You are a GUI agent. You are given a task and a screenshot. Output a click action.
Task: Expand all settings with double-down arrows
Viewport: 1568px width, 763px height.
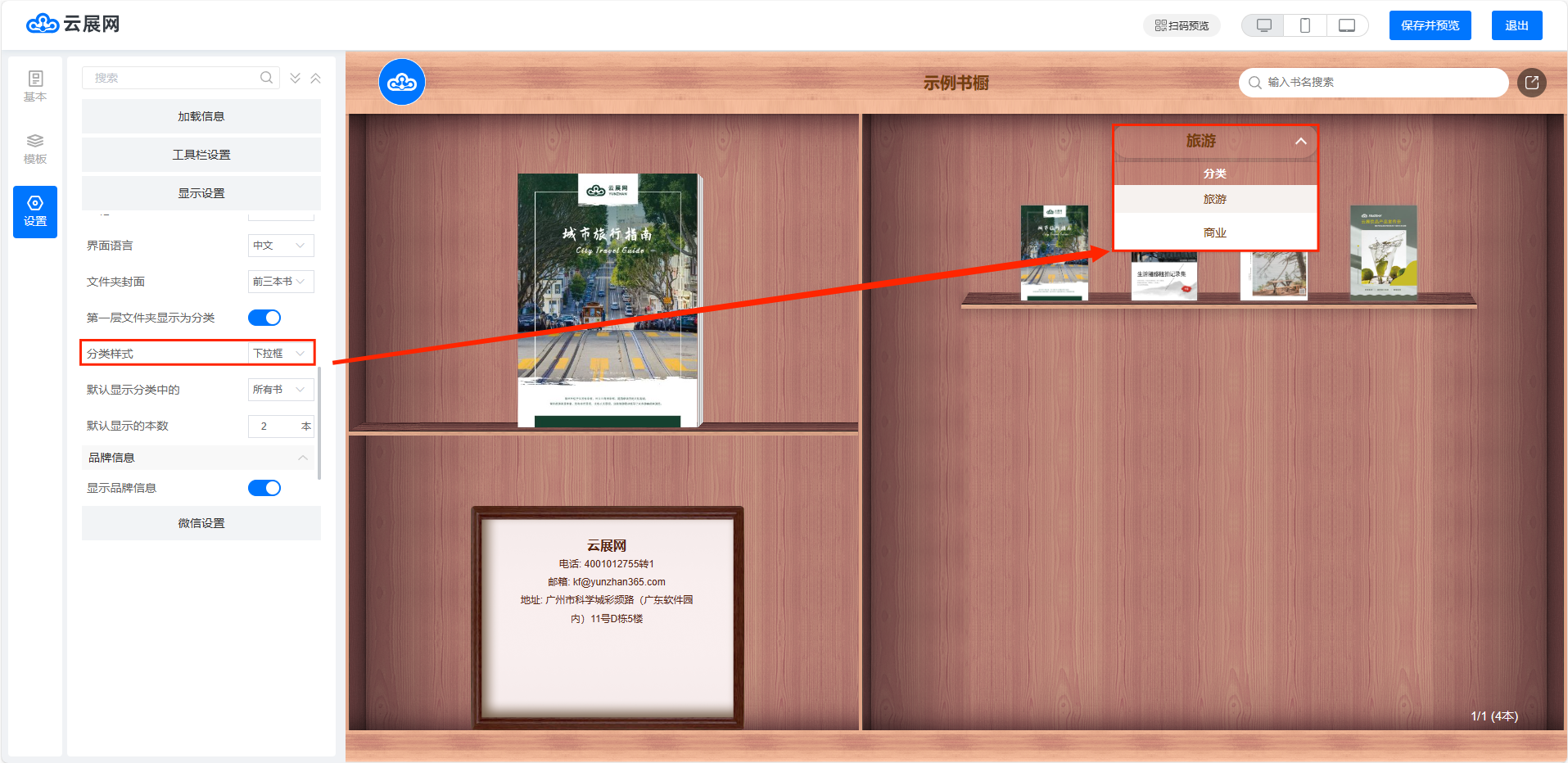[x=296, y=79]
